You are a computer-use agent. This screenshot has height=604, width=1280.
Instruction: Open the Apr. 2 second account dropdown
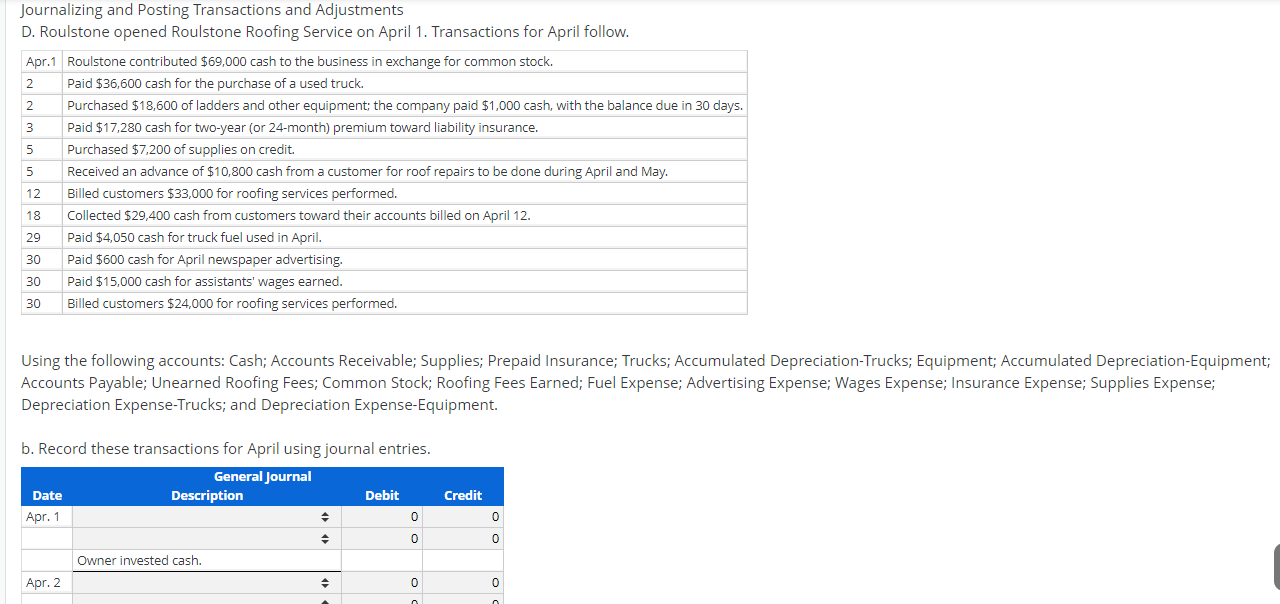click(323, 601)
